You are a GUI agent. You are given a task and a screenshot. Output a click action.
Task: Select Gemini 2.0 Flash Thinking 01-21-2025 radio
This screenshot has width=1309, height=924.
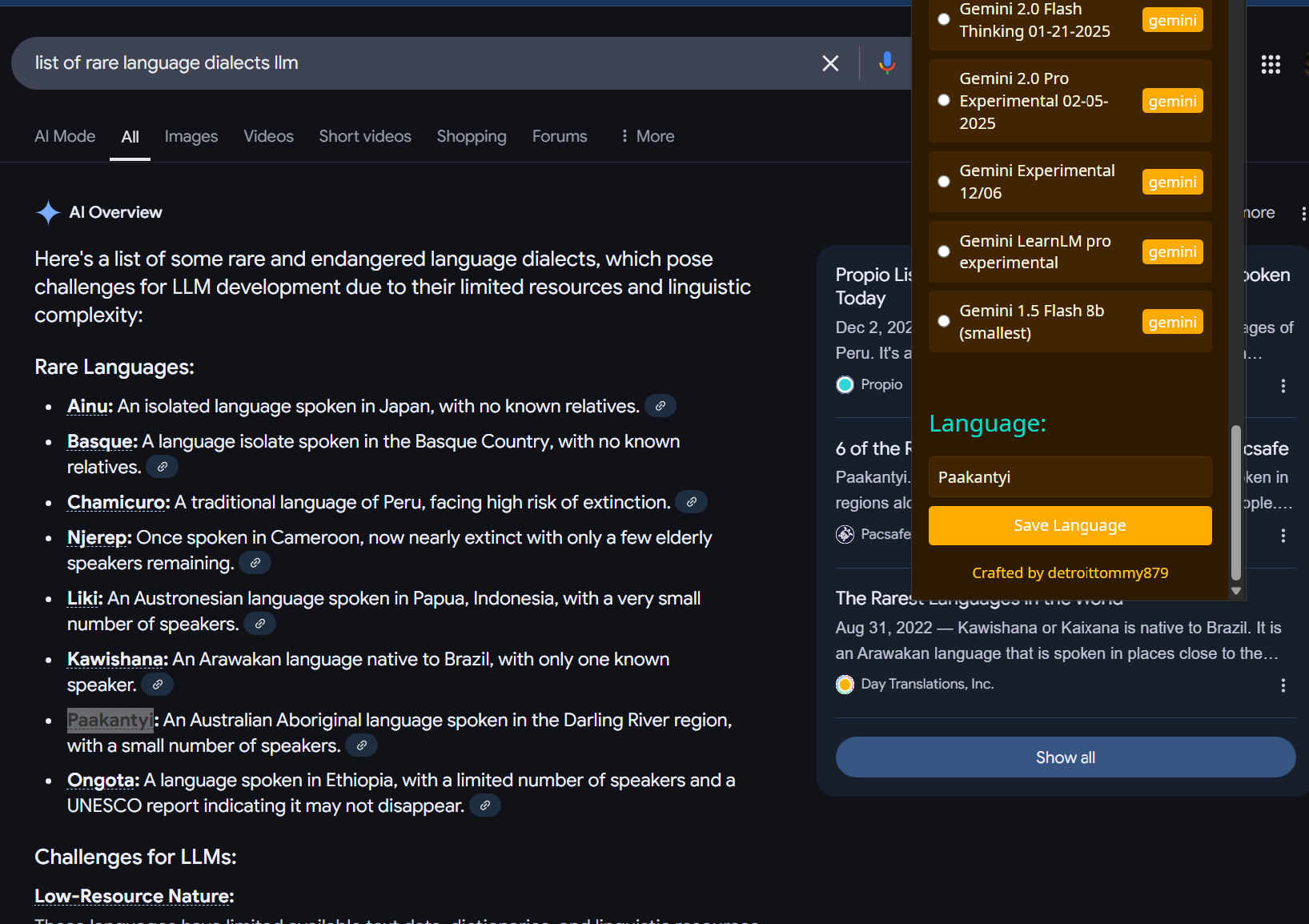(x=944, y=19)
